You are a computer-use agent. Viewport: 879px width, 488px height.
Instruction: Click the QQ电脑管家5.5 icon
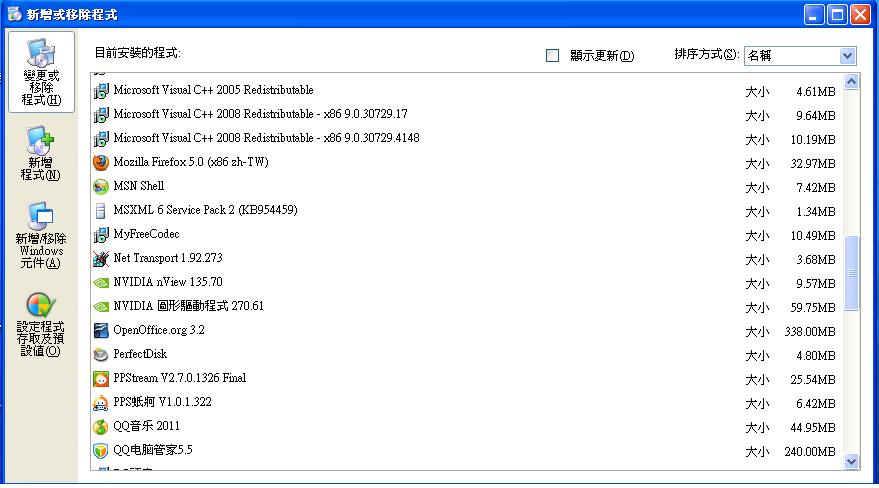pyautogui.click(x=101, y=451)
